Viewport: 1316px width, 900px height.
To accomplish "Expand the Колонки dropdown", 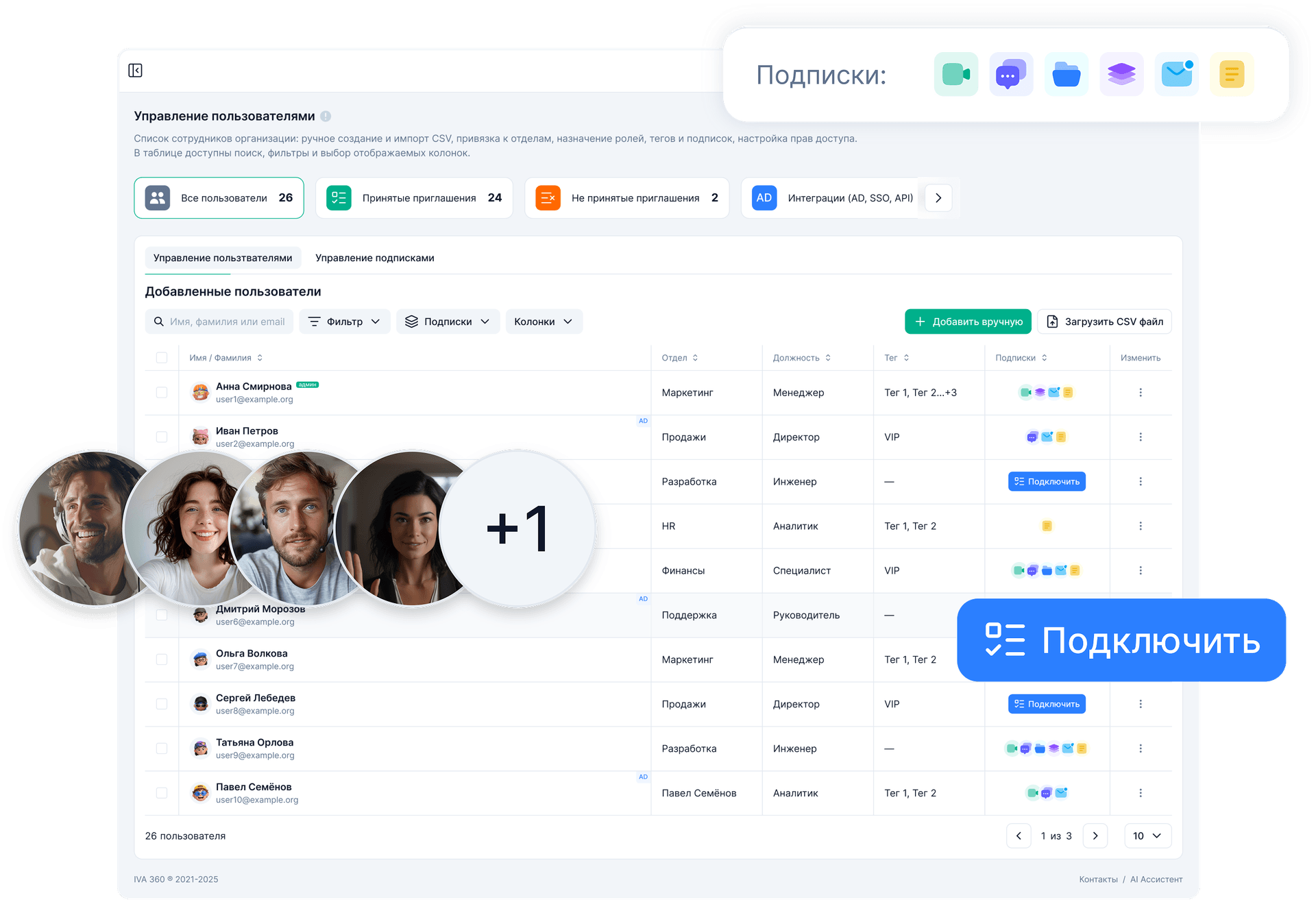I will (544, 321).
